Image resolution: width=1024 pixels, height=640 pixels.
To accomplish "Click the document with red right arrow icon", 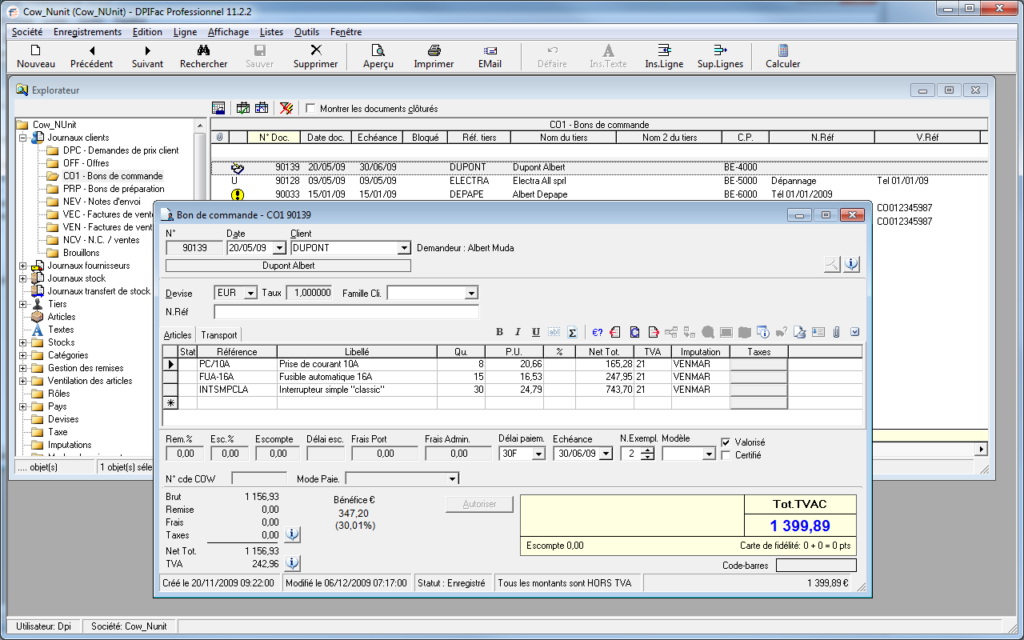I will pyautogui.click(x=653, y=332).
